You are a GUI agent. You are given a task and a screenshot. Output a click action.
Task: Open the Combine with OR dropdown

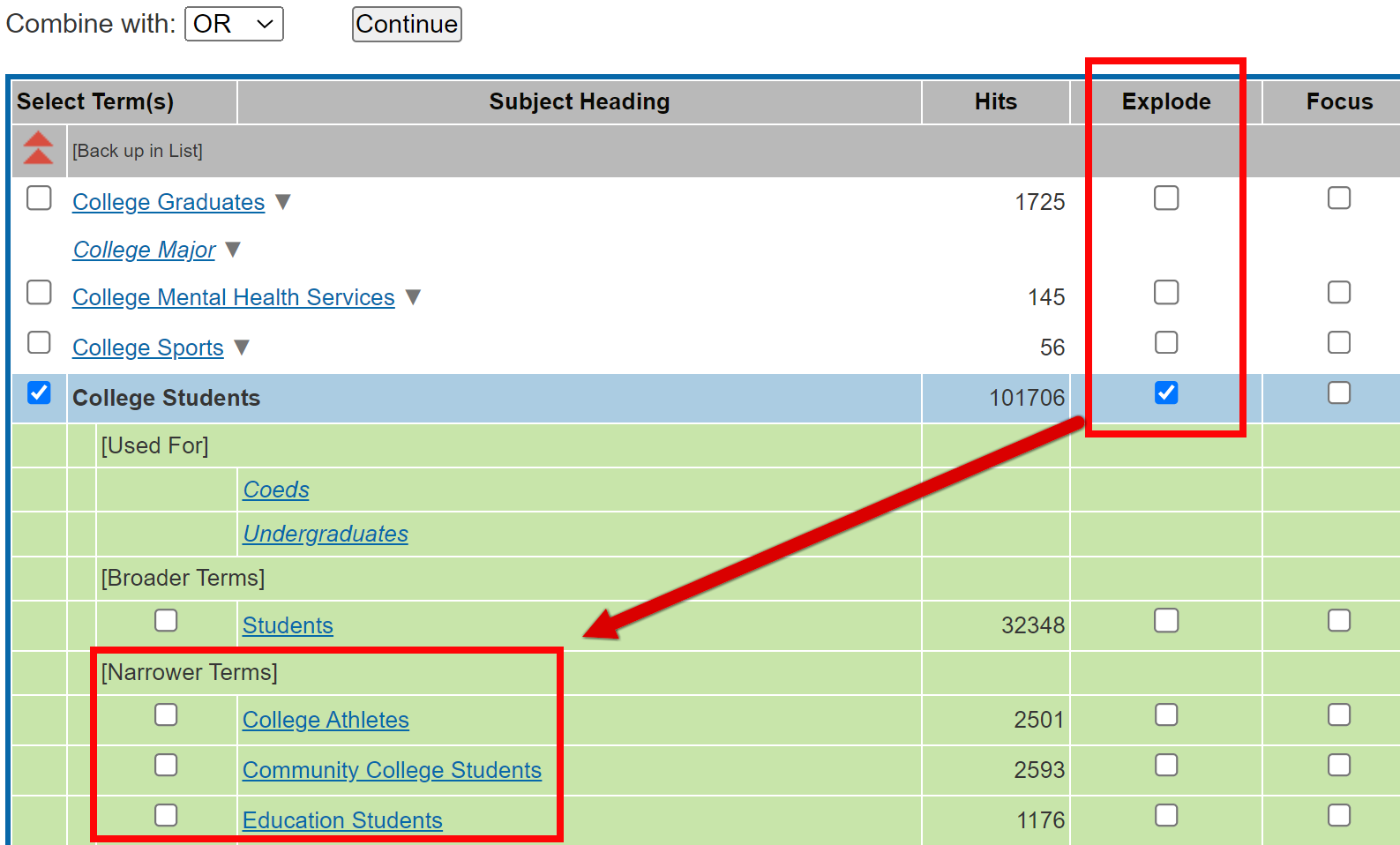[x=234, y=24]
